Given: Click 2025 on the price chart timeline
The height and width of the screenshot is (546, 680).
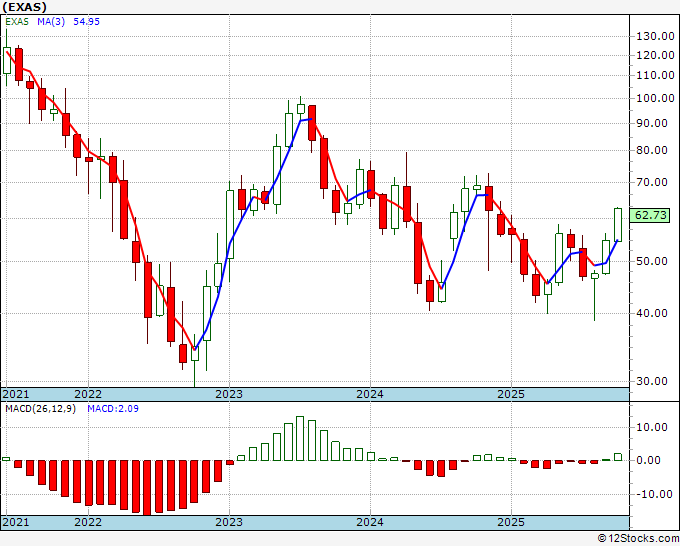Looking at the screenshot, I should [x=511, y=394].
